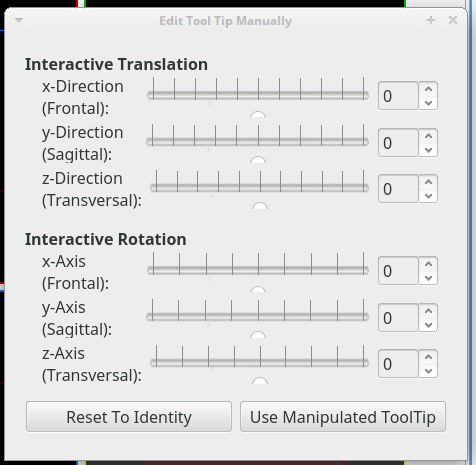Click the Interactive Translation heading
The image size is (476, 465).
click(116, 64)
